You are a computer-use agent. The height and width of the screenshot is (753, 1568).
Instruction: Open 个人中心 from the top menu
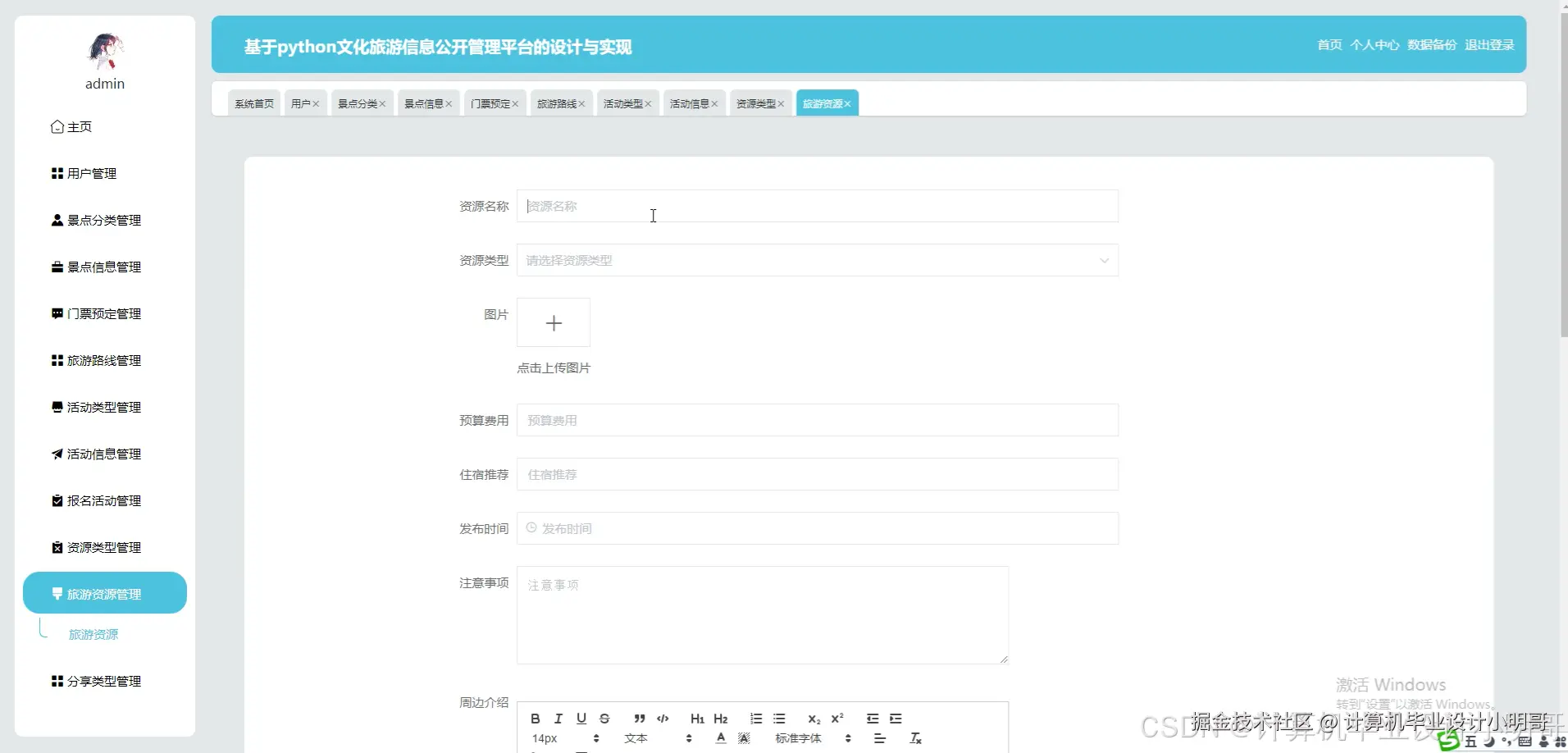(1374, 44)
